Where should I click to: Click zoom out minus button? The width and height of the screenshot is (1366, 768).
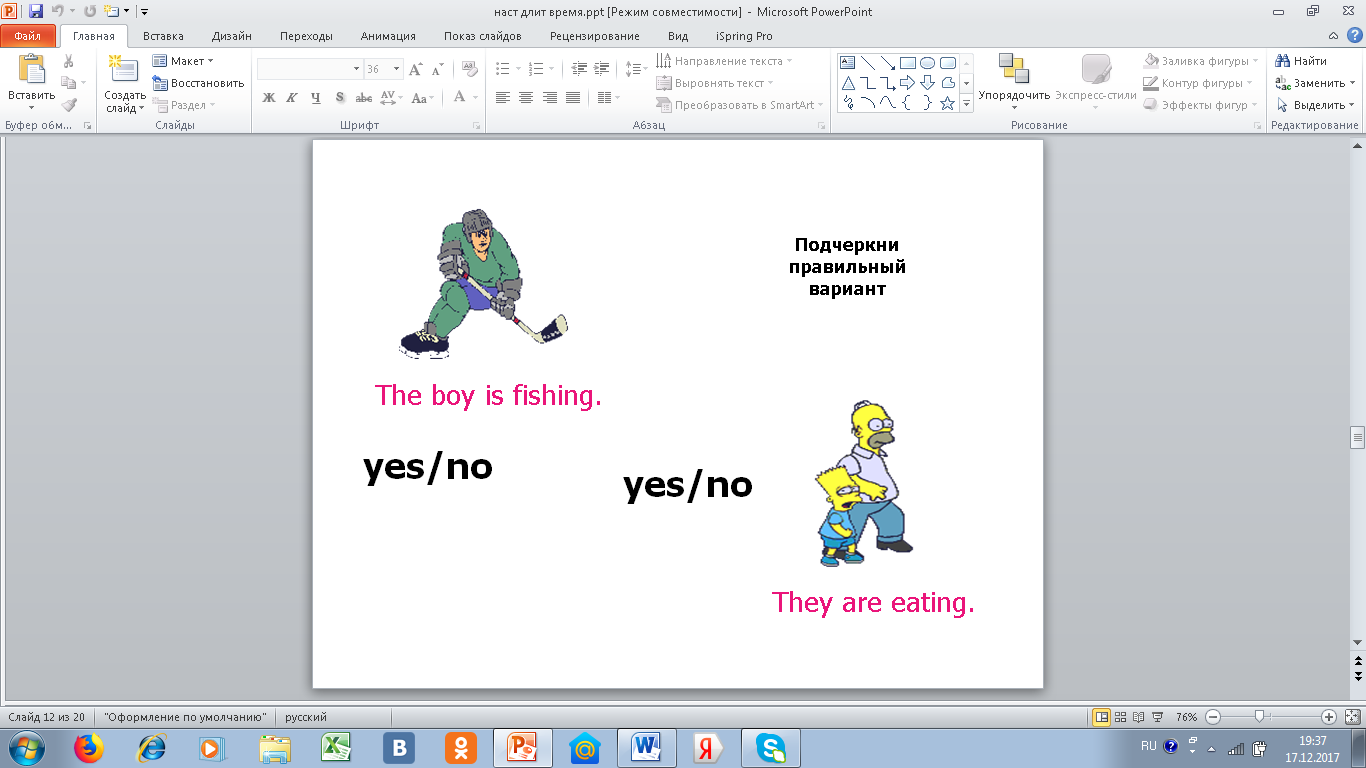pos(1212,717)
